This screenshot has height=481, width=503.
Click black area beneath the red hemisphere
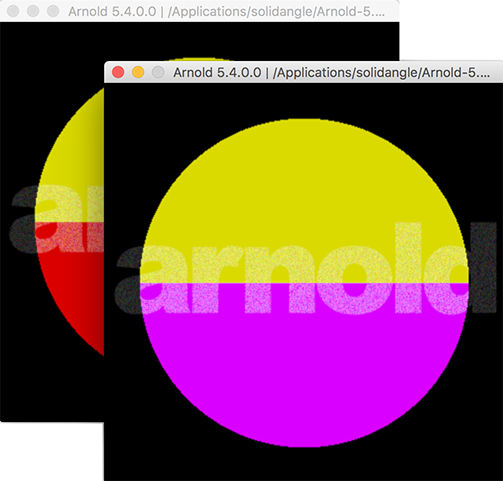tap(52, 390)
